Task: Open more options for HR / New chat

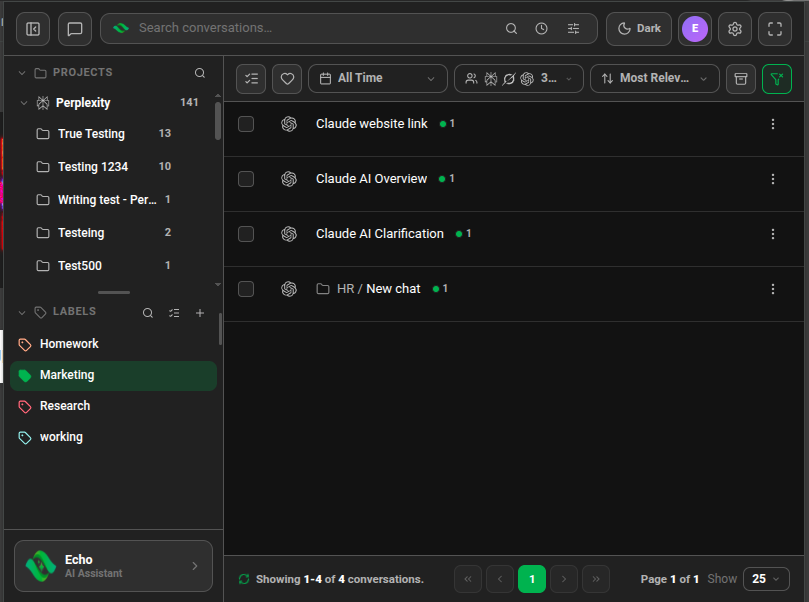Action: pyautogui.click(x=772, y=289)
